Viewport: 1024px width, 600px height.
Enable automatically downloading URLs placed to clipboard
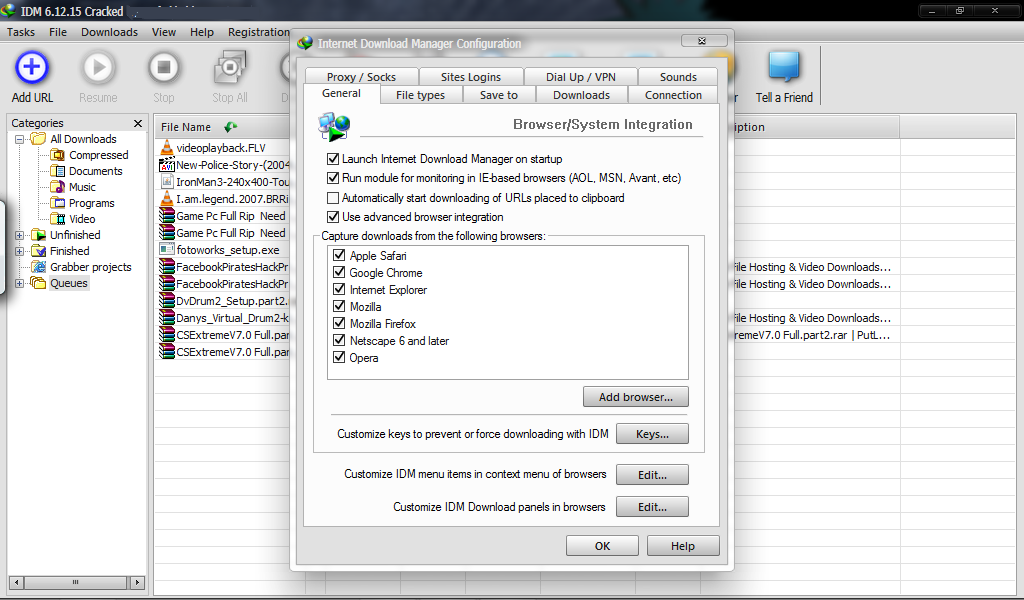click(333, 198)
